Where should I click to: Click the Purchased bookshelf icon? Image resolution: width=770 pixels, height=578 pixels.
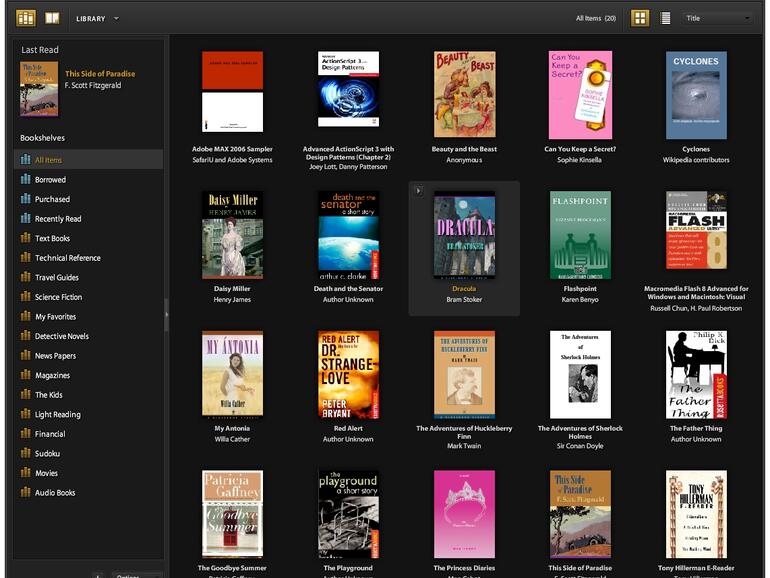point(26,199)
